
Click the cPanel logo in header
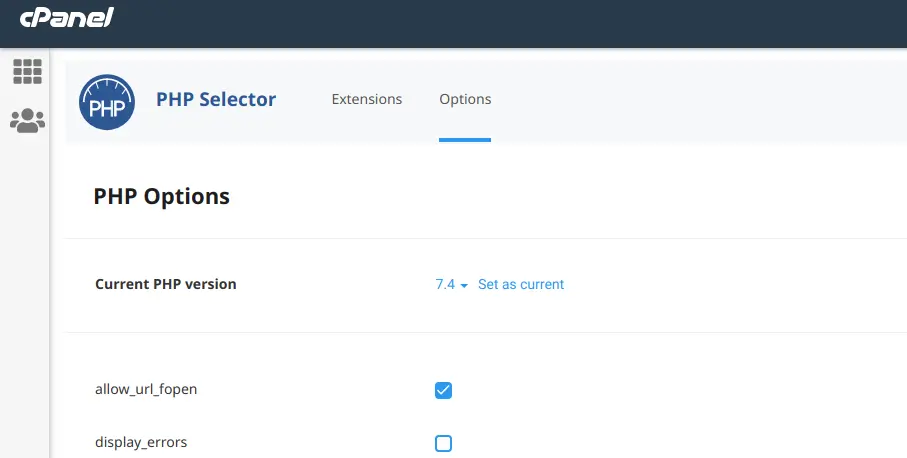67,17
